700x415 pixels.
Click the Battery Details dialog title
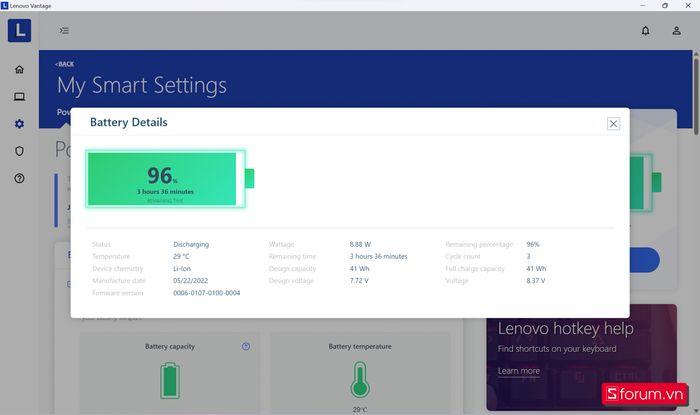click(129, 122)
